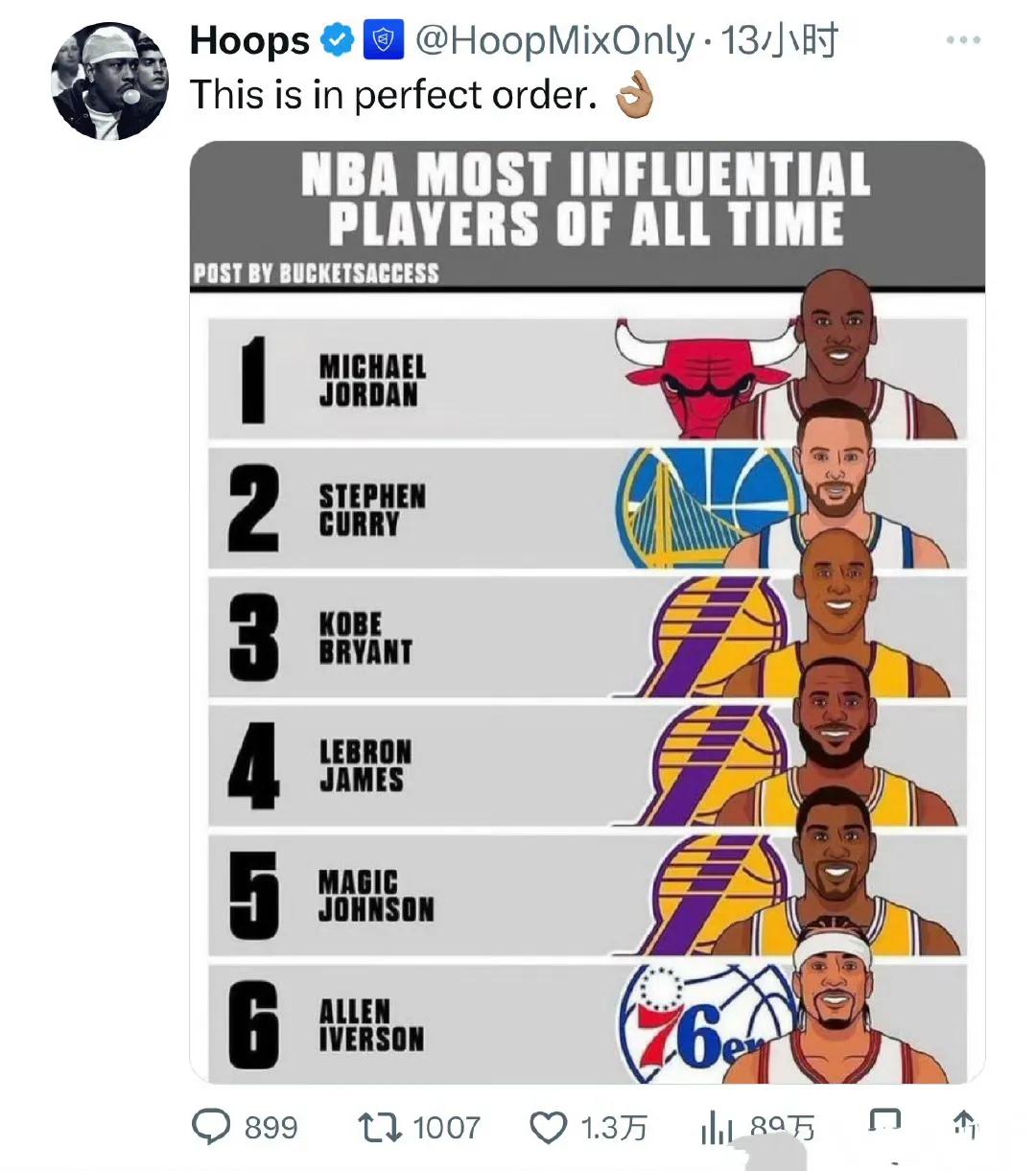The height and width of the screenshot is (1171, 1036).
Task: Open the NBA Most Influential Players image
Action: [x=587, y=613]
